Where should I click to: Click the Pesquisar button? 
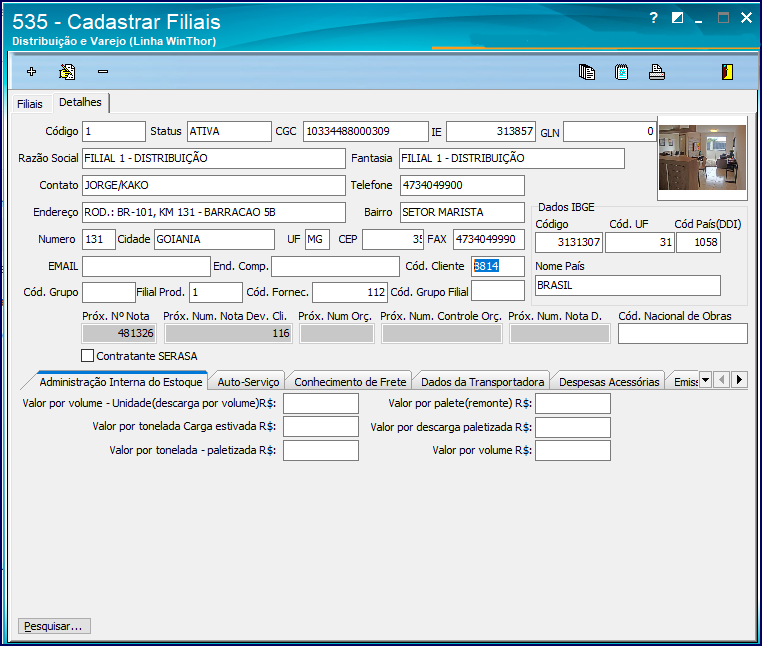point(54,626)
